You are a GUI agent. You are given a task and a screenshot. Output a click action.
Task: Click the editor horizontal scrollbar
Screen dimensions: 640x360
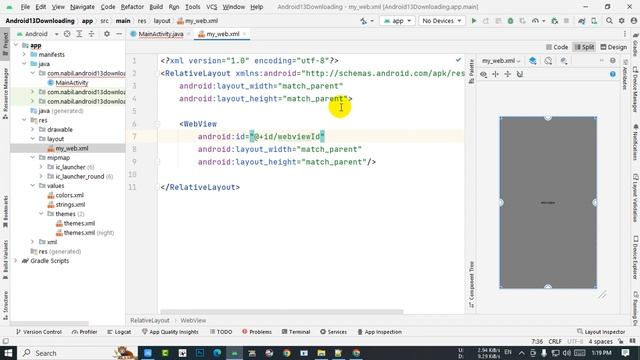[282, 311]
